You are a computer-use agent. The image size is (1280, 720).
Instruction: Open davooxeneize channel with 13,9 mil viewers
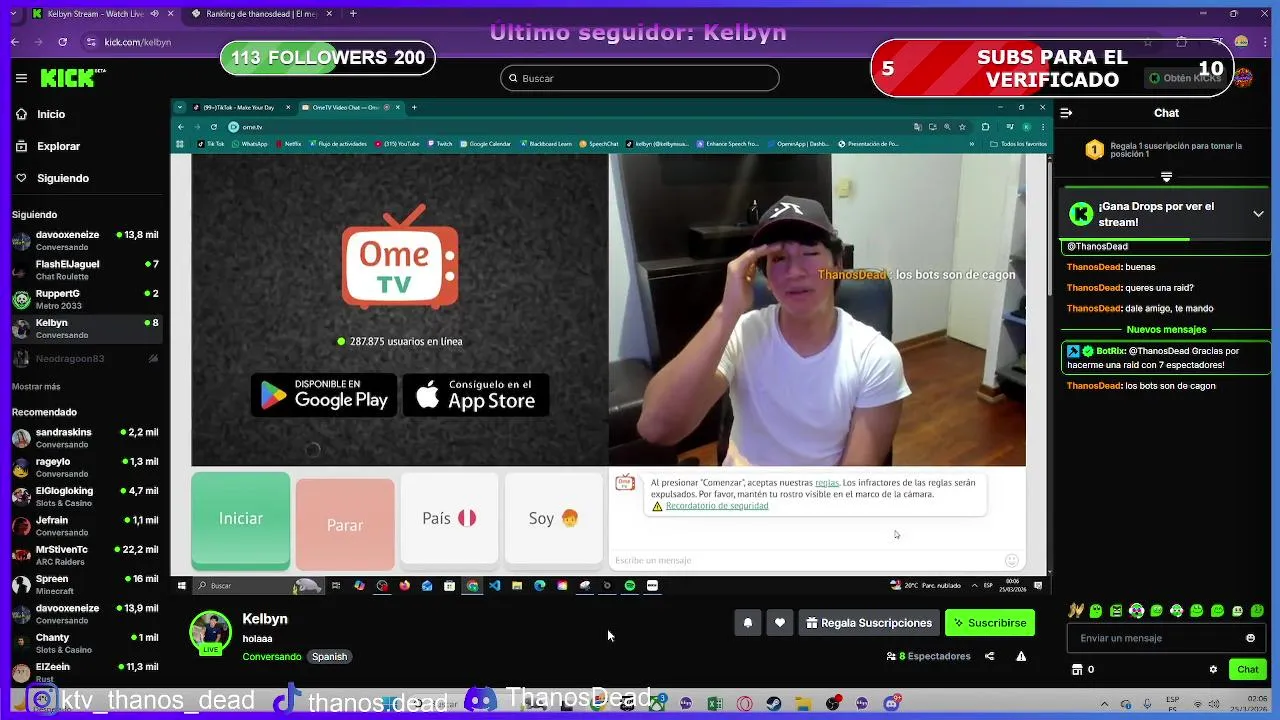click(x=85, y=614)
